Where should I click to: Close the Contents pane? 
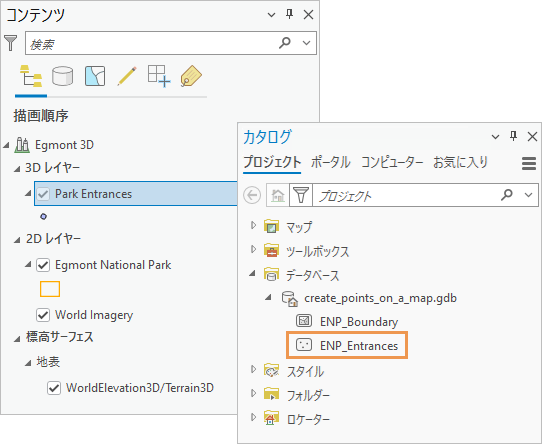point(308,15)
